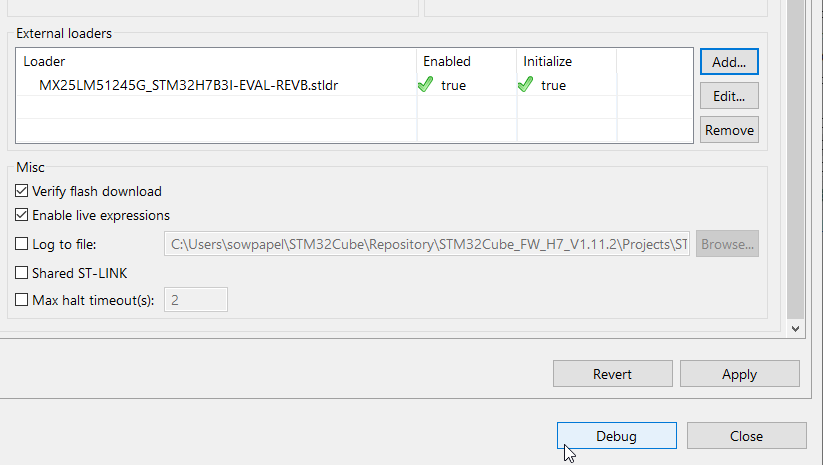Image resolution: width=823 pixels, height=465 pixels.
Task: Apply the debug configuration changes
Action: click(740, 374)
